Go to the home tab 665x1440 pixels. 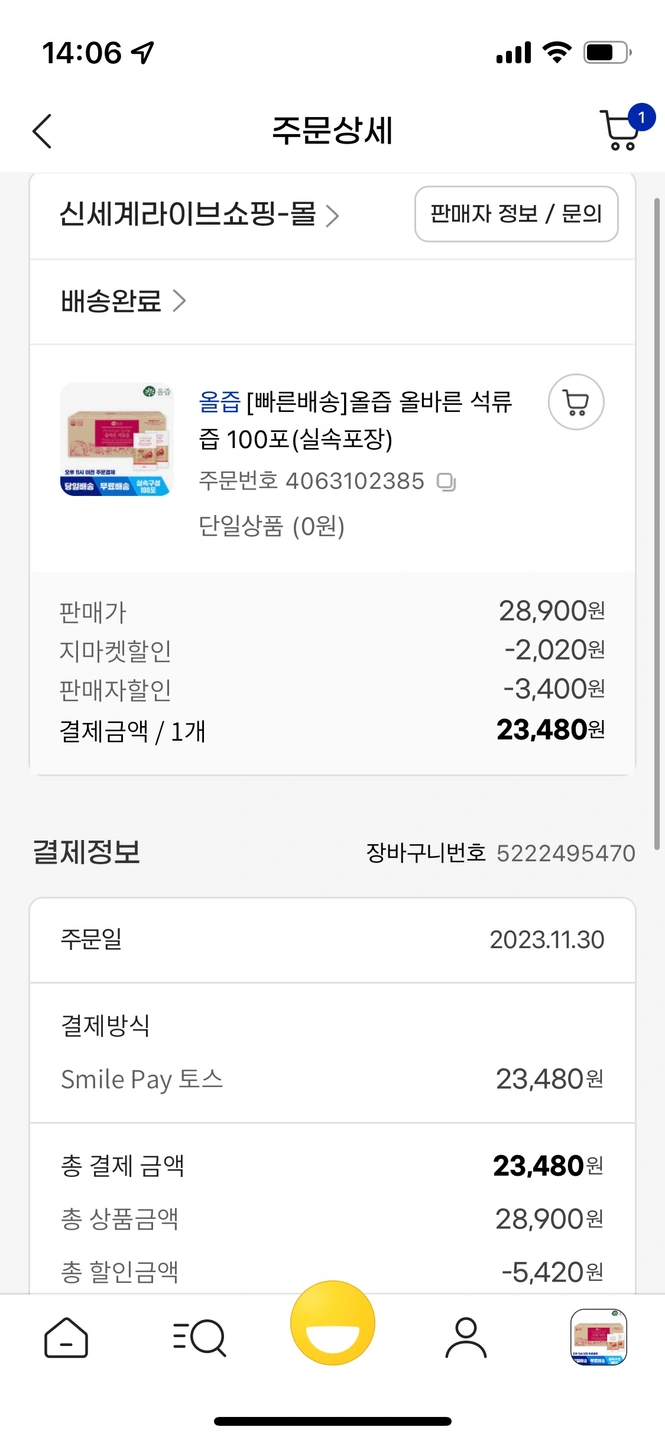coord(66,1337)
